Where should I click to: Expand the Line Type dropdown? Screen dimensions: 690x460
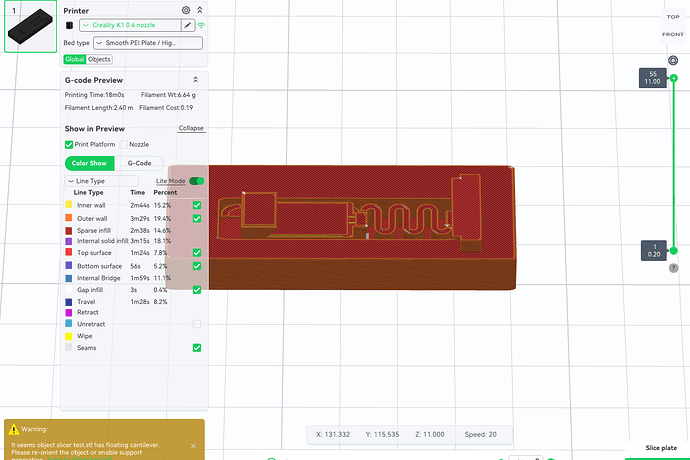101,181
